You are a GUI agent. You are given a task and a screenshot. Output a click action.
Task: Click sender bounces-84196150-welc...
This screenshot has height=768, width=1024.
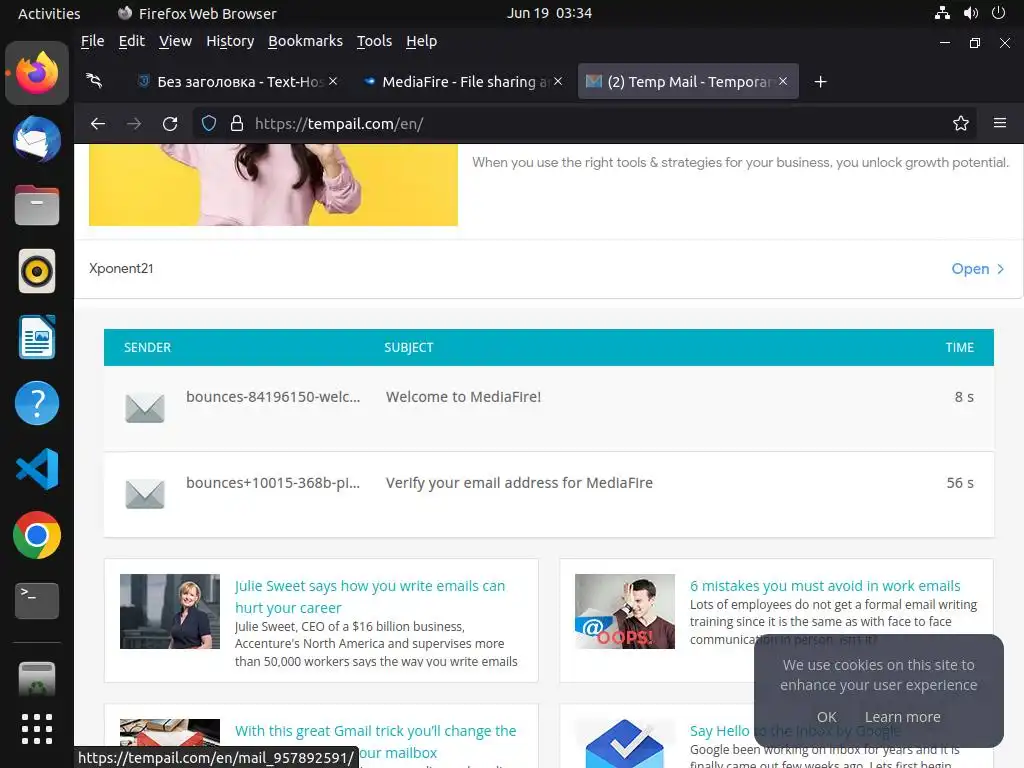point(273,397)
